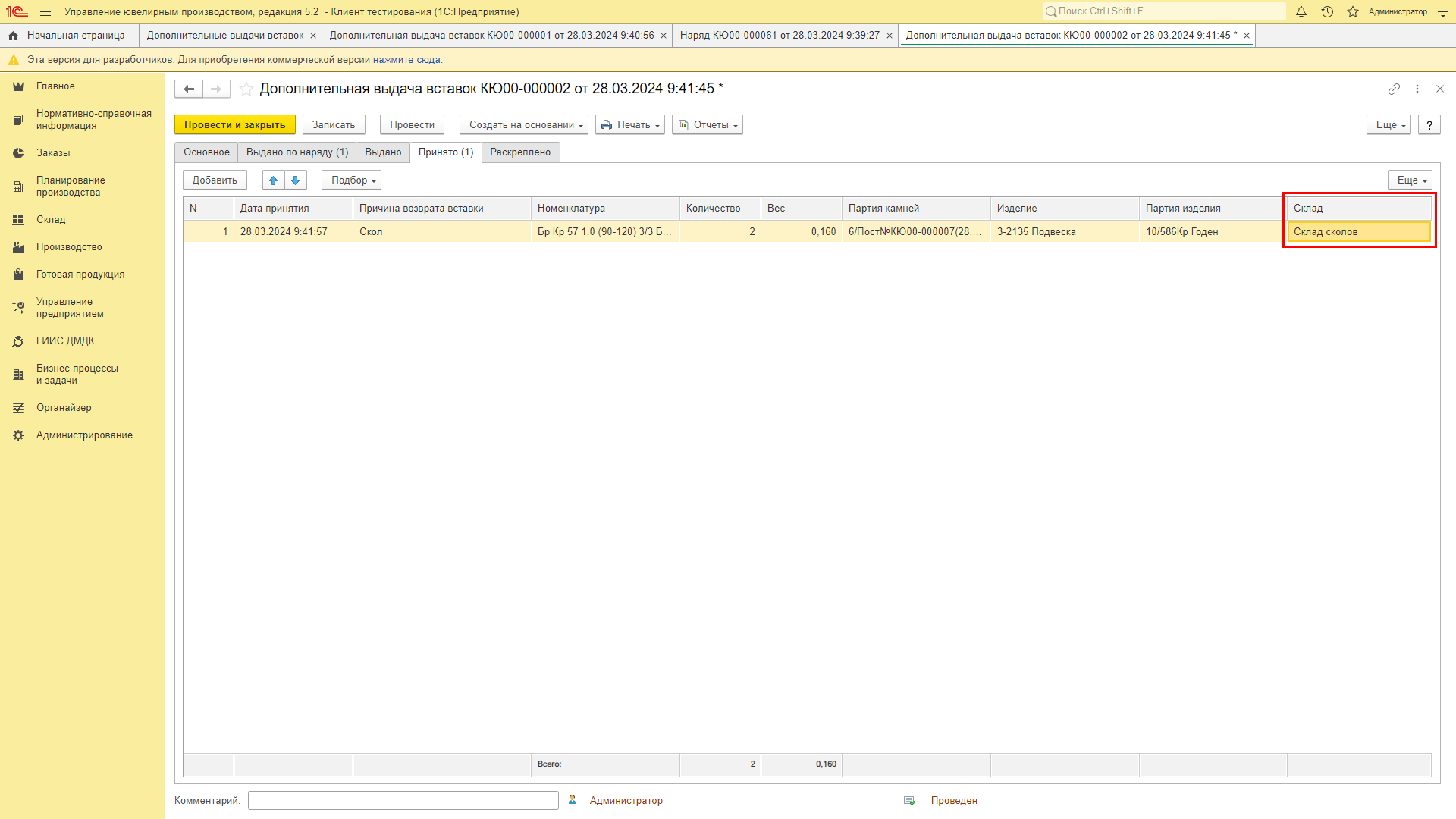Click the 10/586Кр Годен cell

click(x=1213, y=232)
